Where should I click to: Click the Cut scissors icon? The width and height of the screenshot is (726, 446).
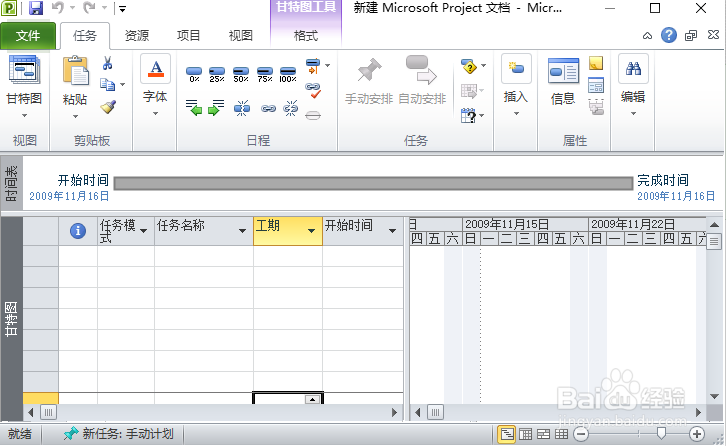[x=107, y=63]
